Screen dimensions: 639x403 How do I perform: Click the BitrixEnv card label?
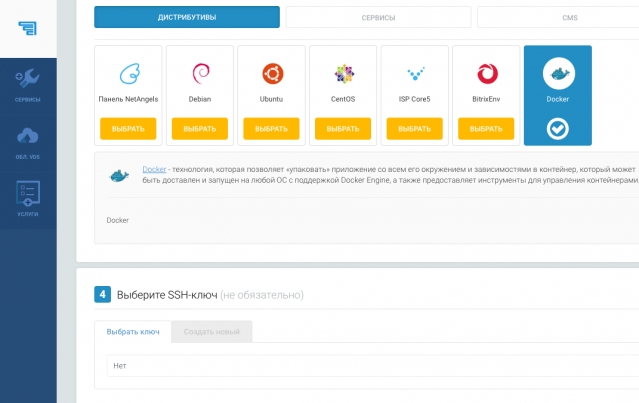point(486,99)
